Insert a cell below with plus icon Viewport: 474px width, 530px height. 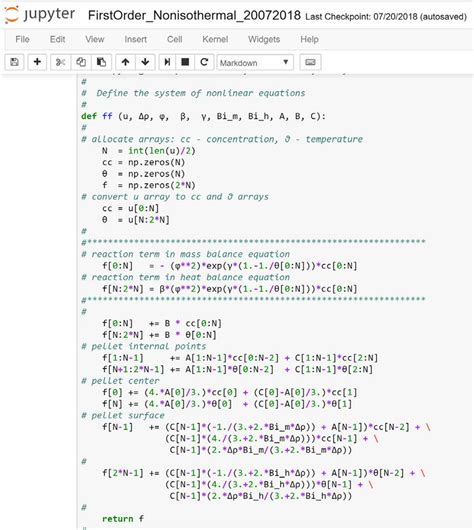[37, 62]
